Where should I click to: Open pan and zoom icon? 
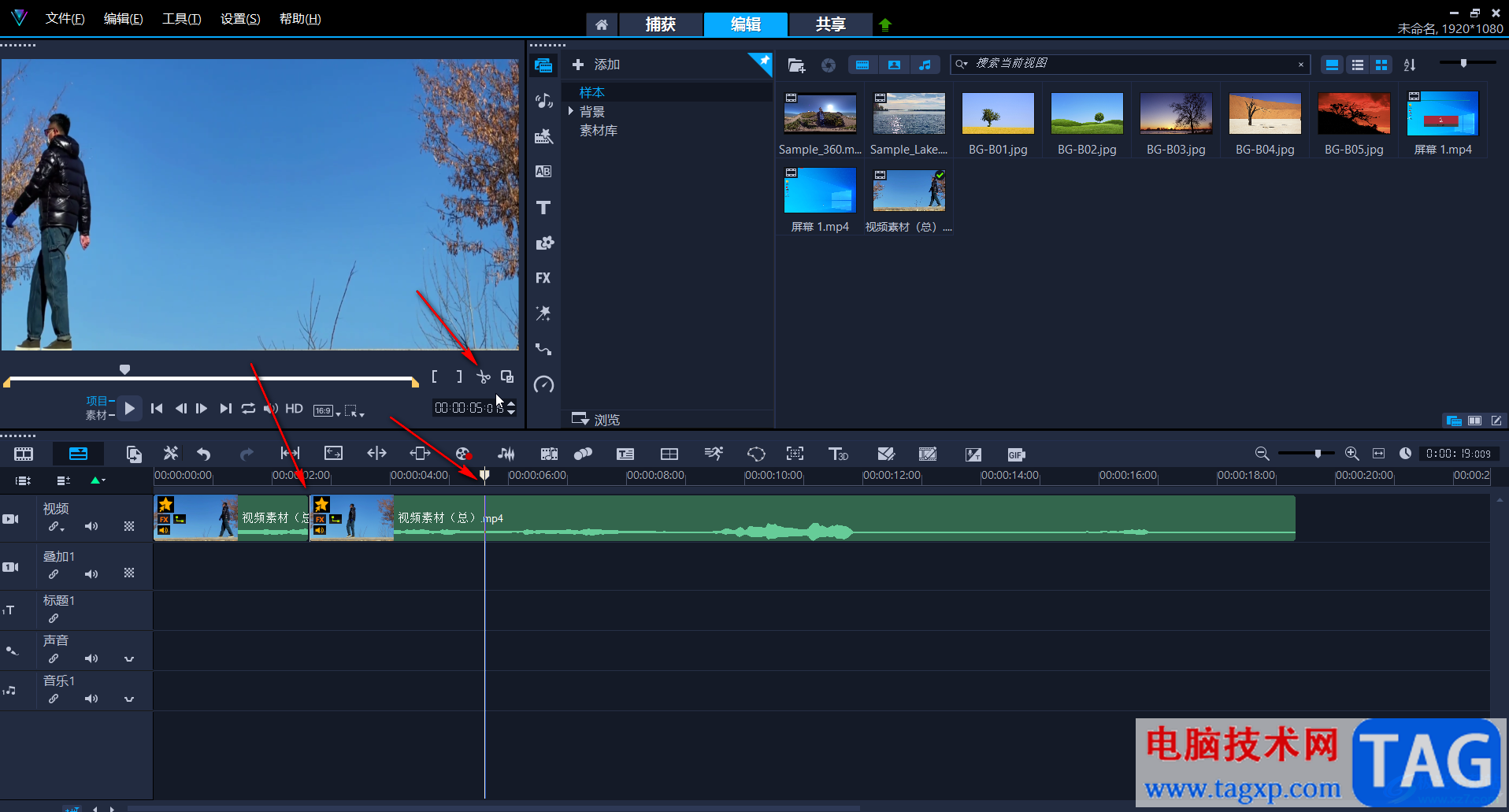795,454
